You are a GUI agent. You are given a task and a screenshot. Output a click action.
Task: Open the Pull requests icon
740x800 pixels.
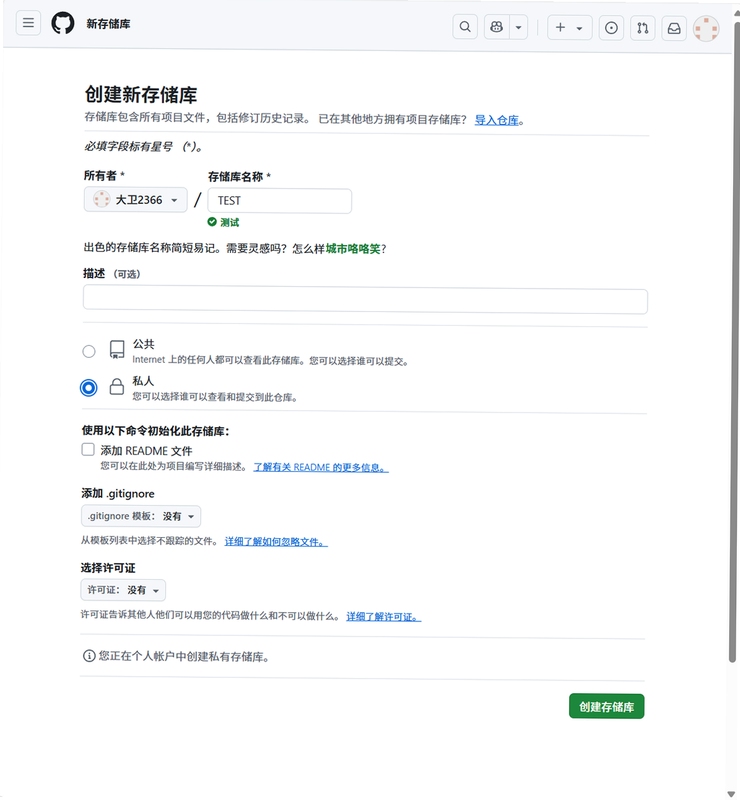point(643,28)
